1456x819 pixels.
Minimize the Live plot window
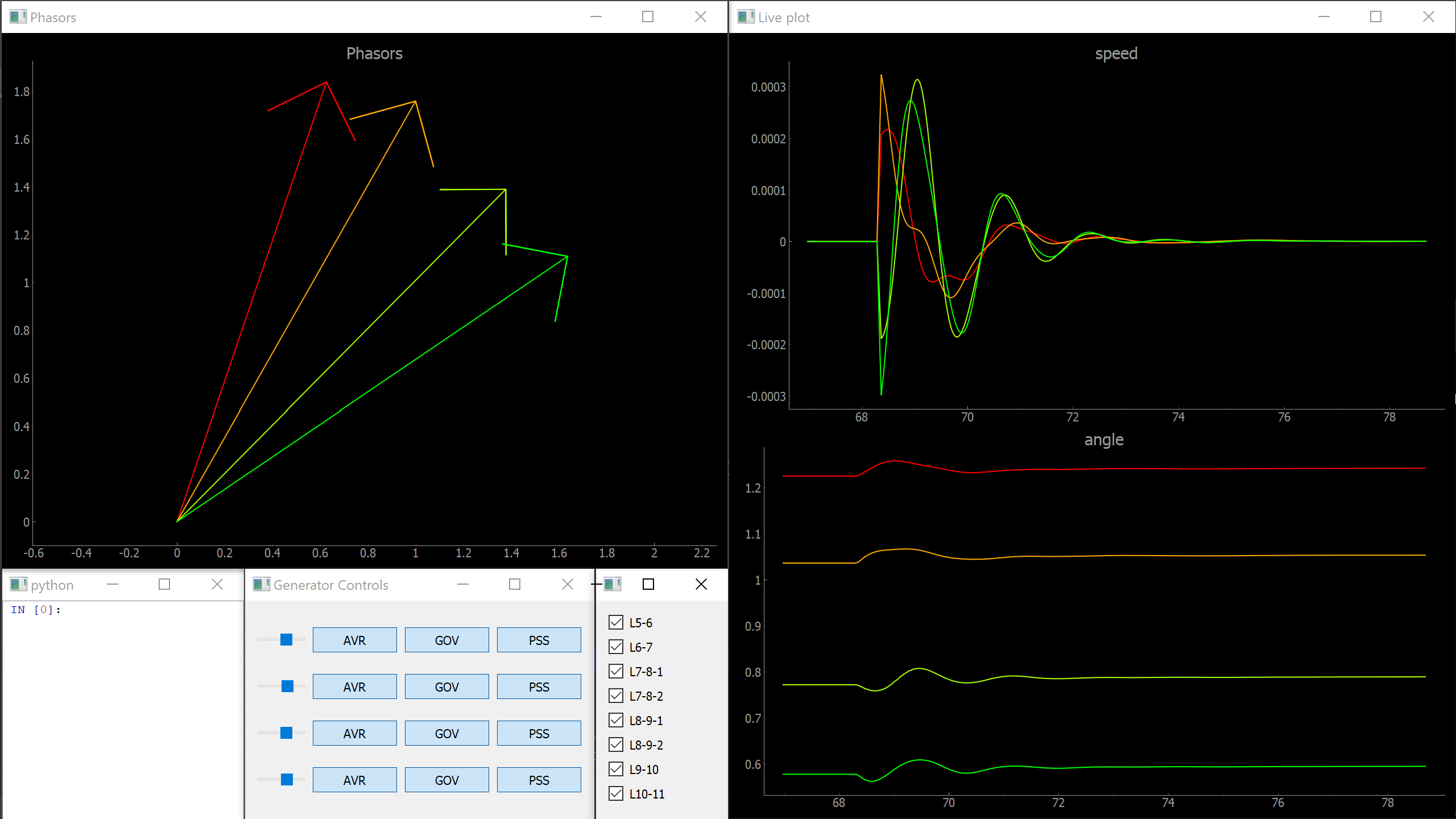pos(1324,16)
